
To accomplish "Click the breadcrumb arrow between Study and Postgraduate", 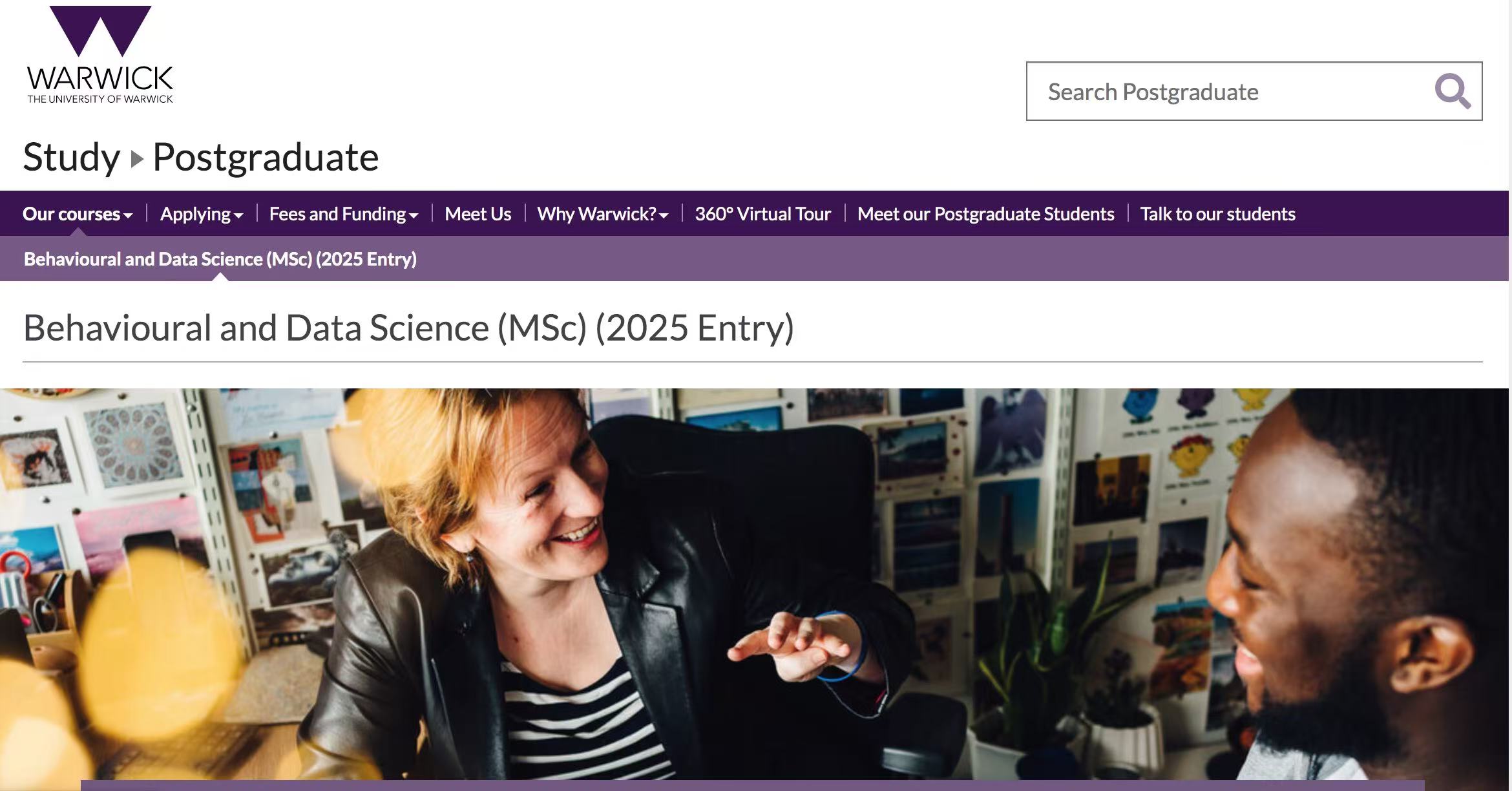I will (x=136, y=158).
